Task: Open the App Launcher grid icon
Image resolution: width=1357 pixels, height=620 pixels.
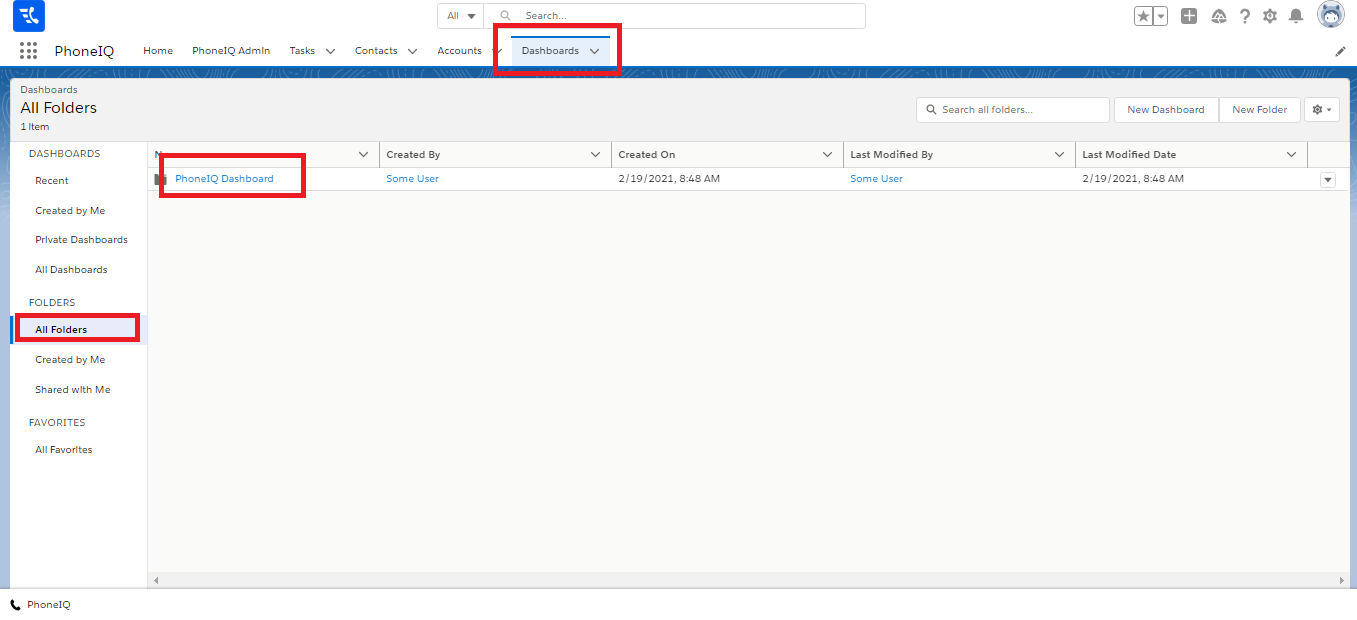Action: pyautogui.click(x=28, y=51)
